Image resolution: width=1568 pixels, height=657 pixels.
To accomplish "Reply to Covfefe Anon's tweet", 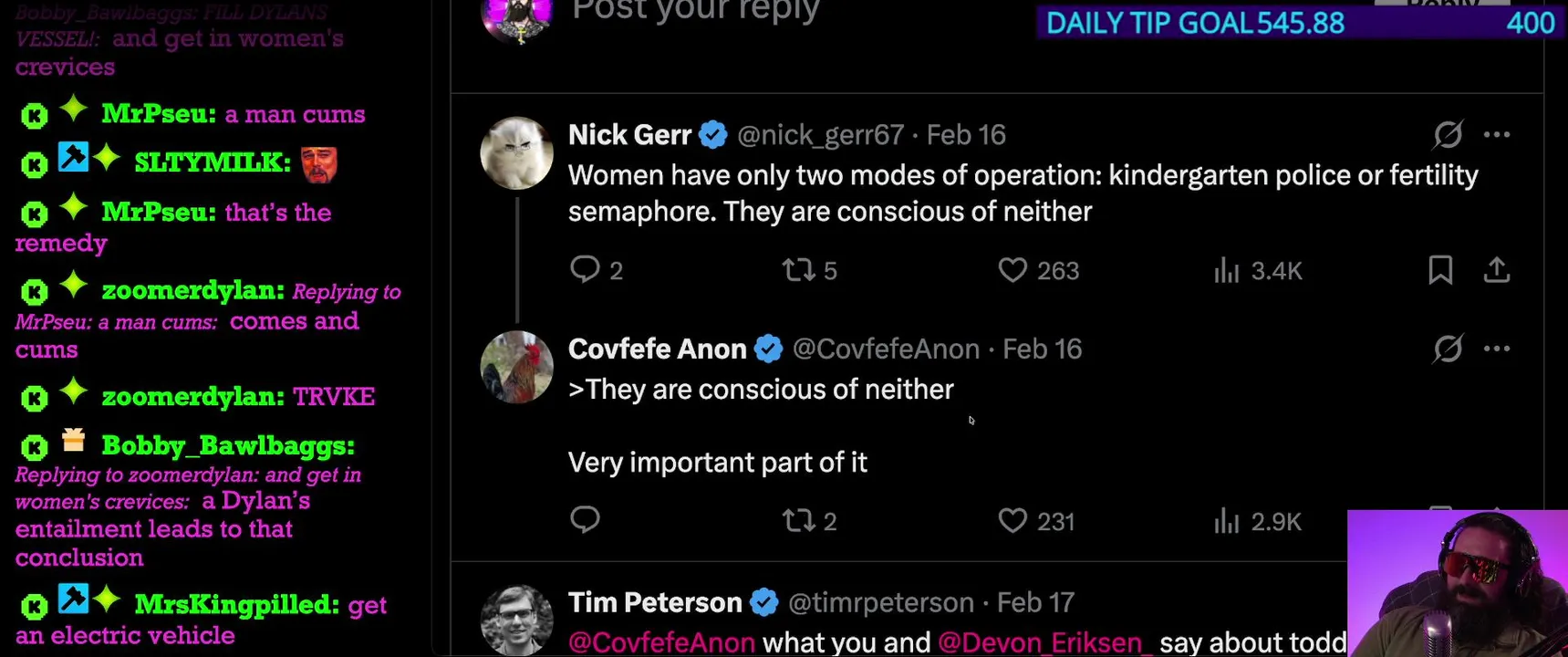I will click(x=585, y=519).
